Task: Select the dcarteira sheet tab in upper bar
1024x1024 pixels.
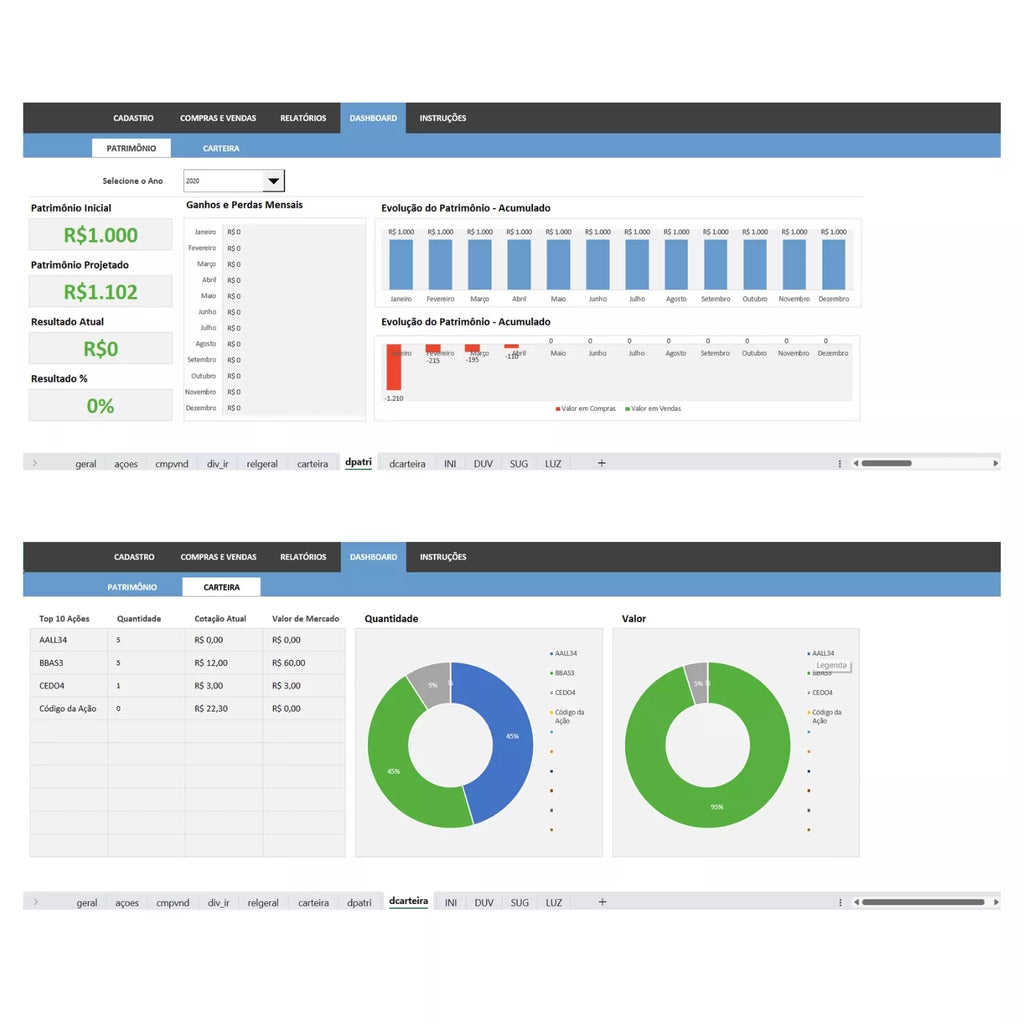Action: tap(407, 464)
